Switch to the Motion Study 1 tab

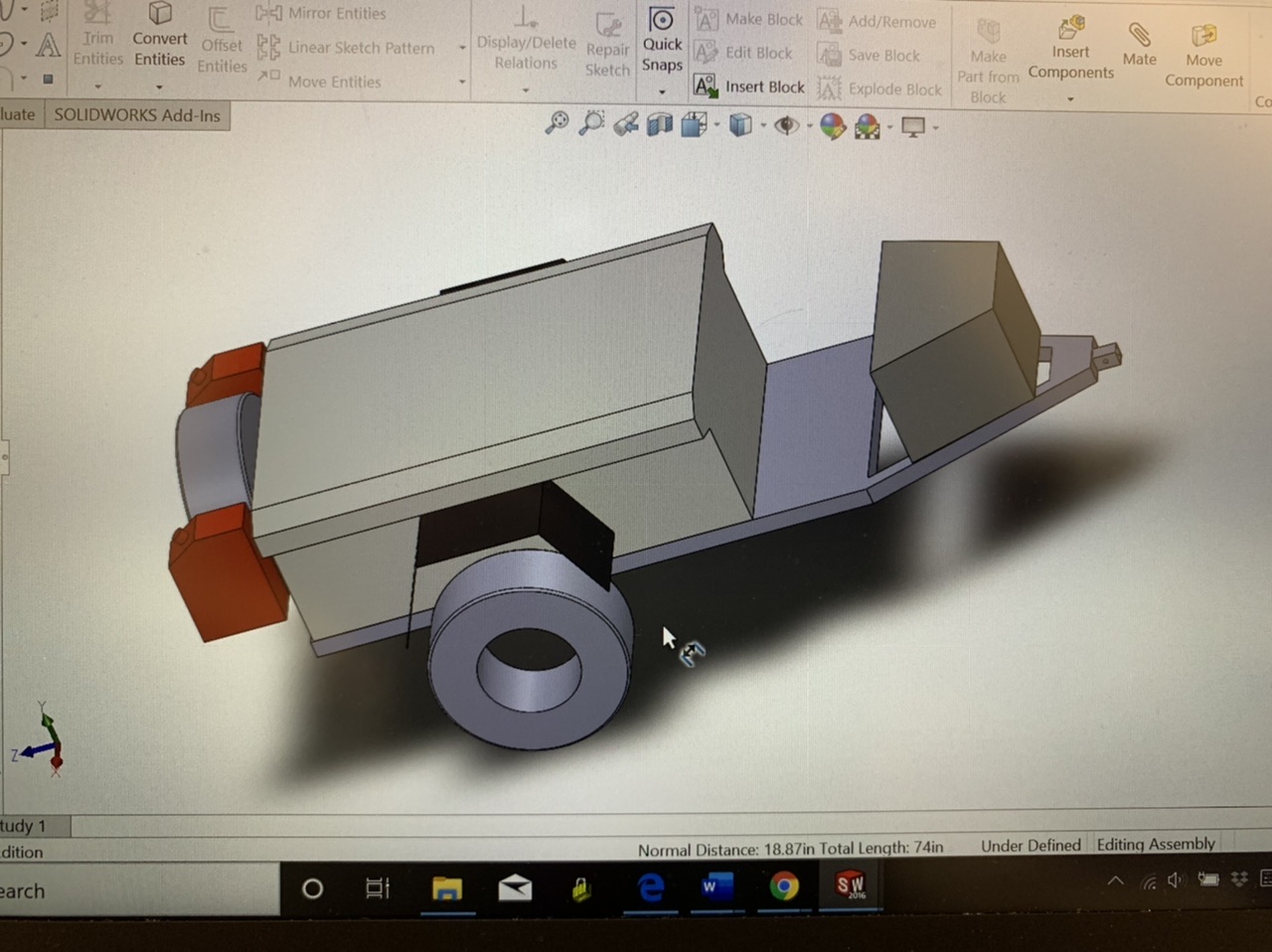pos(23,826)
